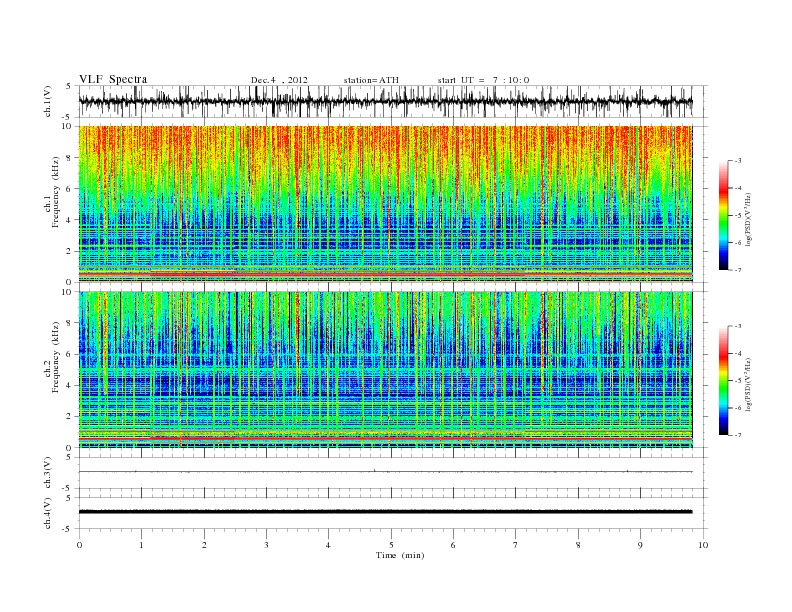The image size is (792, 612).
Task: Click the ch.1 "Frequency (kHz)" axis label
Action: [x=56, y=192]
